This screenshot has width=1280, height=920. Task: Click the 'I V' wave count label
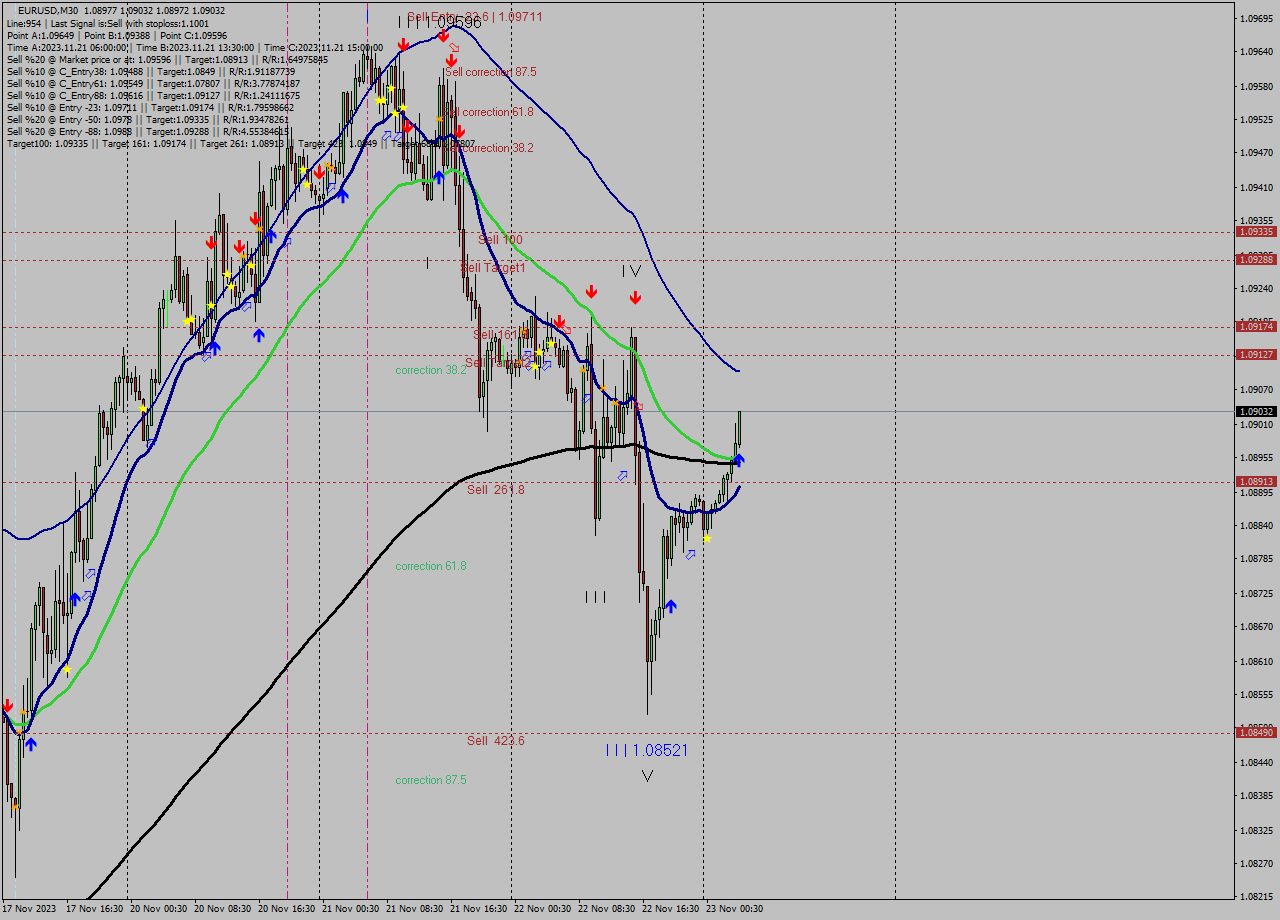tap(631, 270)
